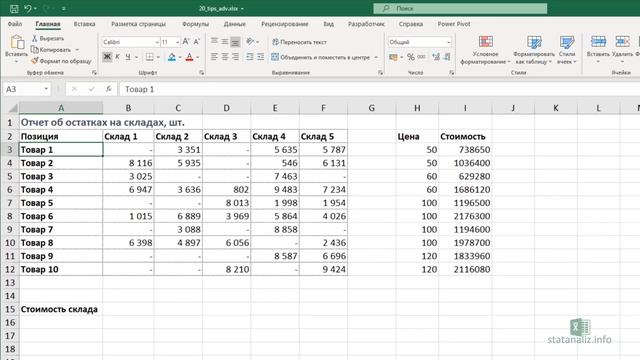Open the Borders dropdown arrow
Image resolution: width=640 pixels, height=360 pixels.
[x=158, y=58]
